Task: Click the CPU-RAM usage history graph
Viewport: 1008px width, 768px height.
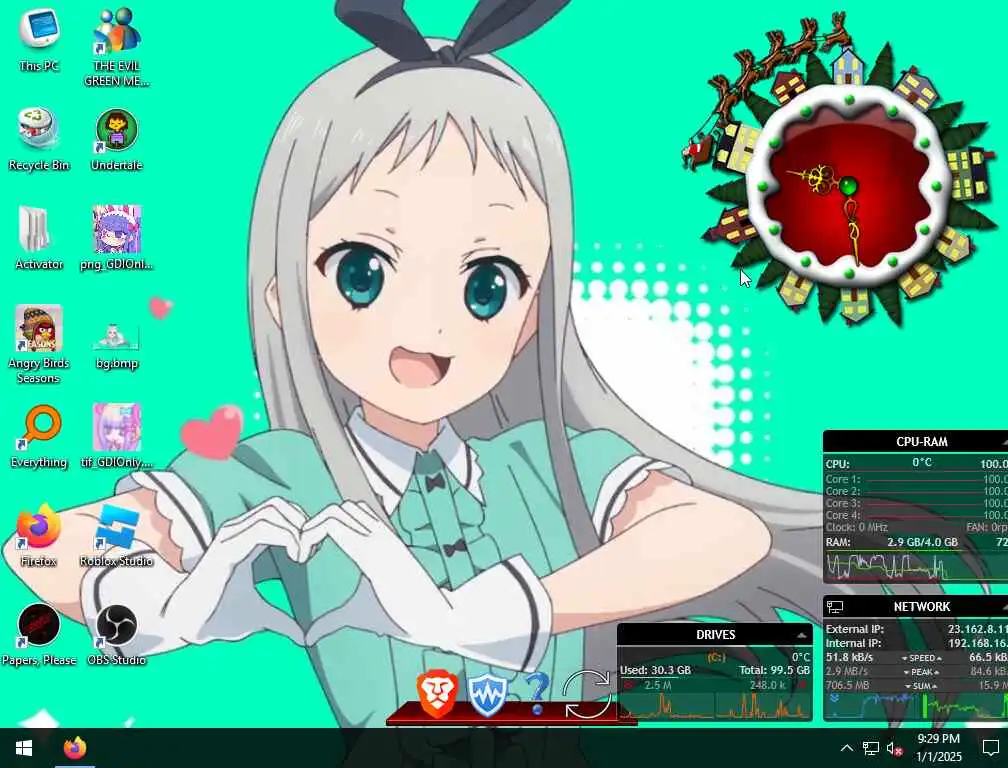Action: coord(917,566)
